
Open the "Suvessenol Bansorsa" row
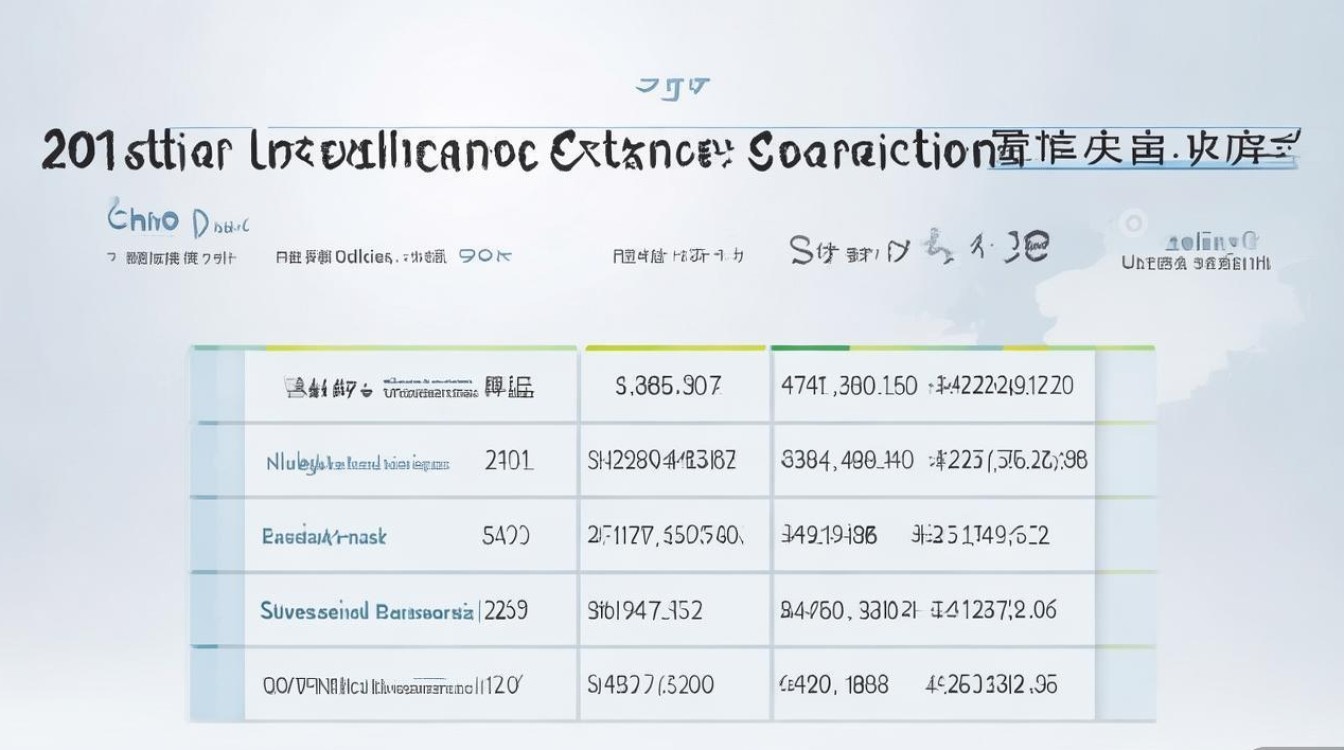coord(367,610)
